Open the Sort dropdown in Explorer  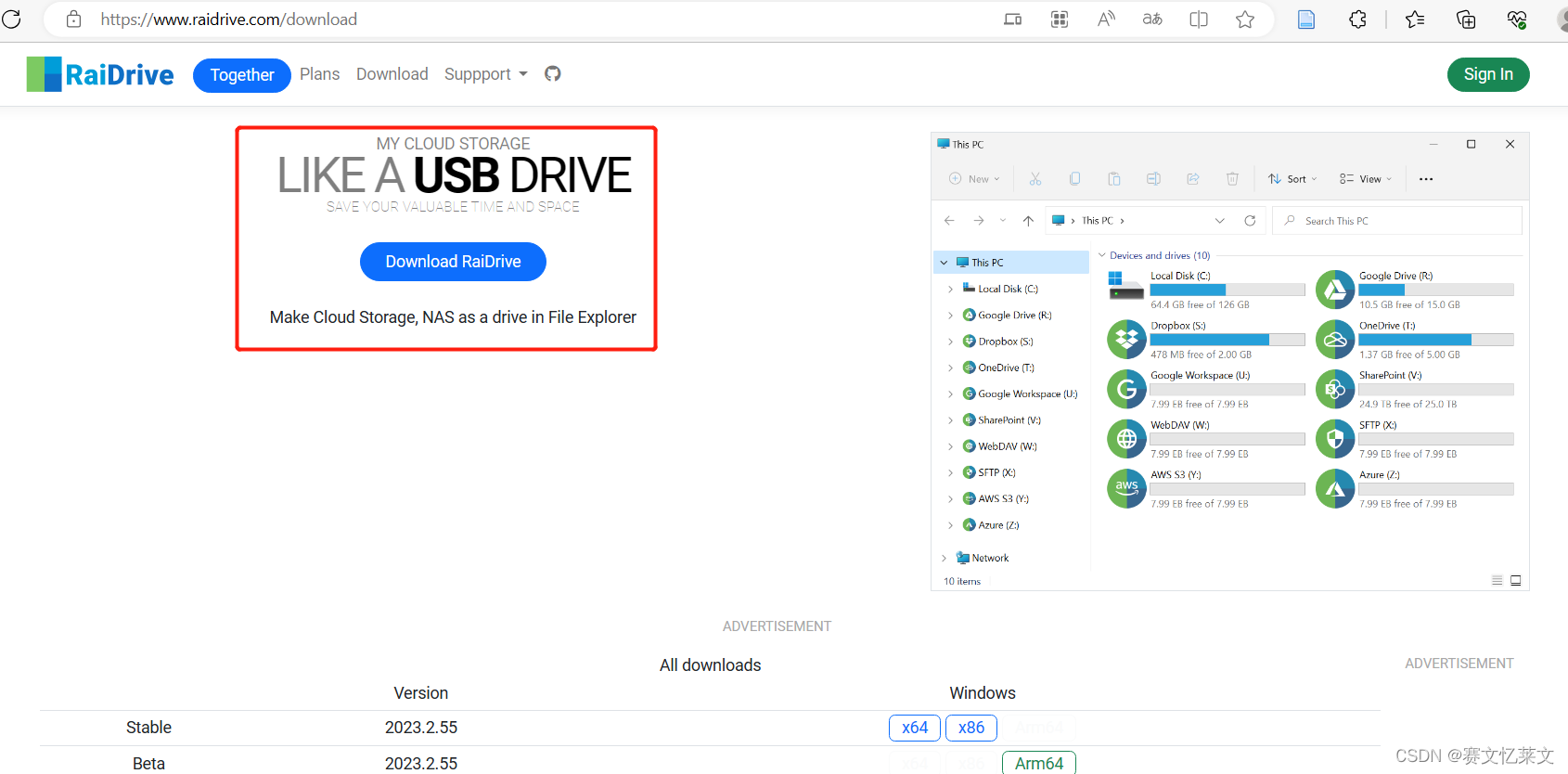[1292, 179]
